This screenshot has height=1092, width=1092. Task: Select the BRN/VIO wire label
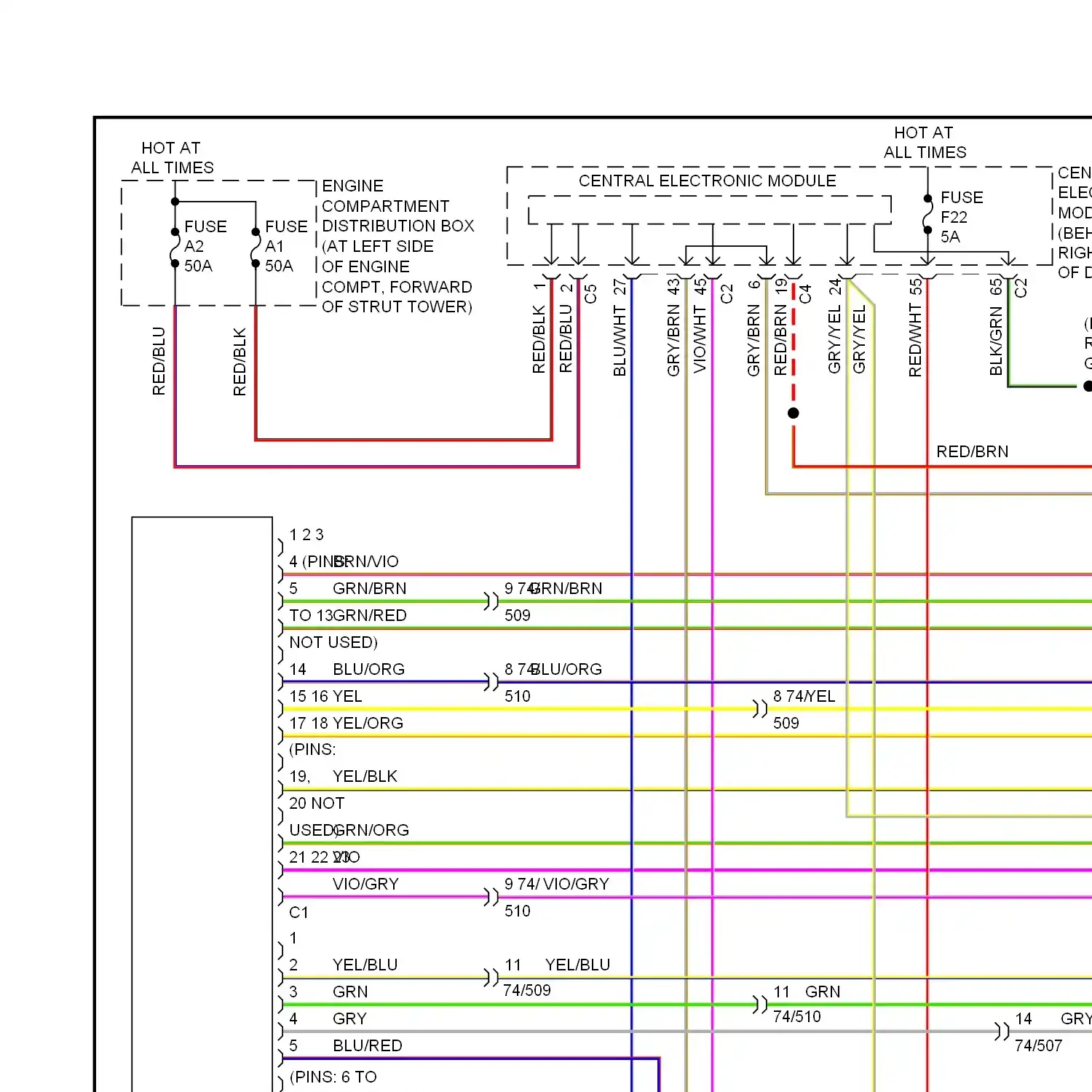point(366,561)
